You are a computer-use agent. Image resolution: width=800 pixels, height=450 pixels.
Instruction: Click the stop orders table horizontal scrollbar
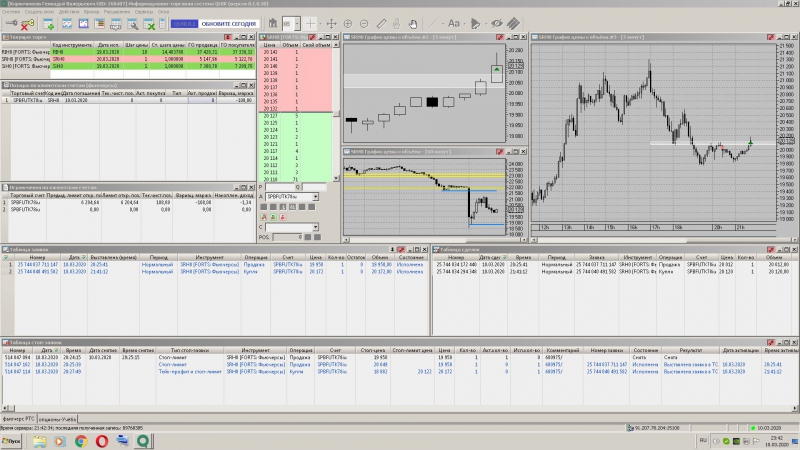tap(399, 408)
